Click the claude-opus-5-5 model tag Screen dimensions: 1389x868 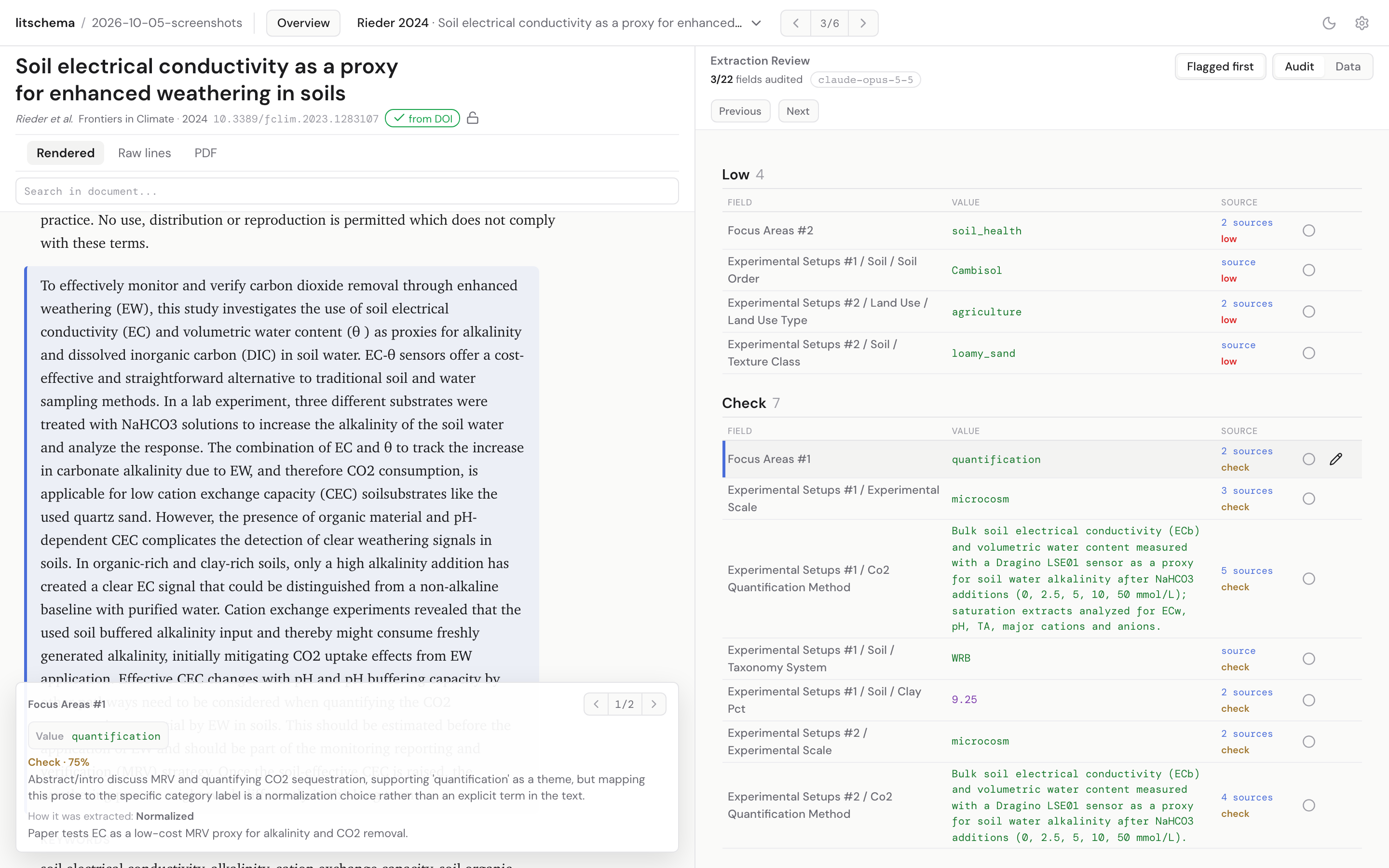point(865,80)
